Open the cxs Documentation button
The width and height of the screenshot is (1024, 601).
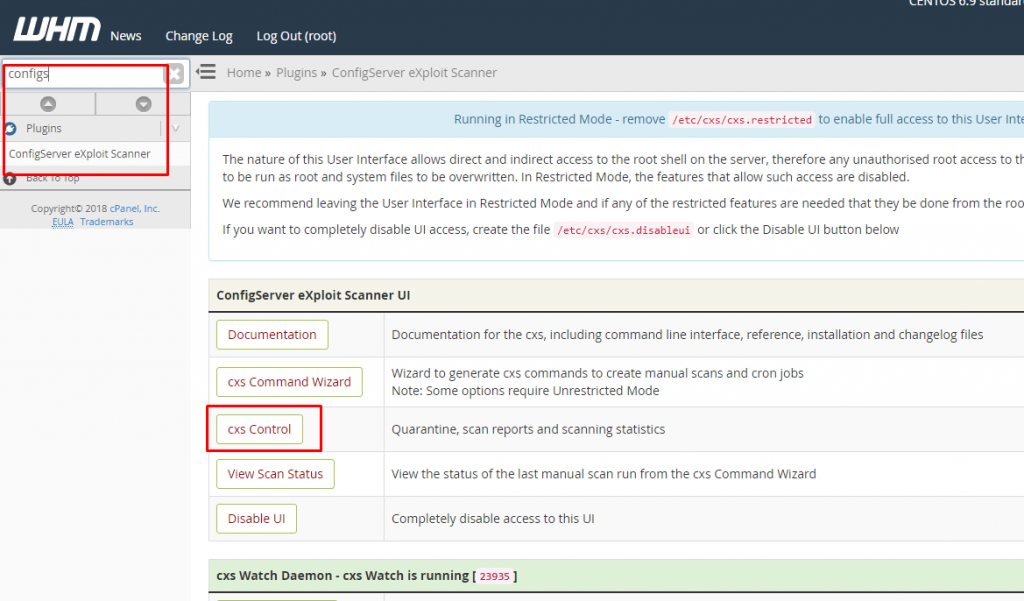(x=272, y=335)
